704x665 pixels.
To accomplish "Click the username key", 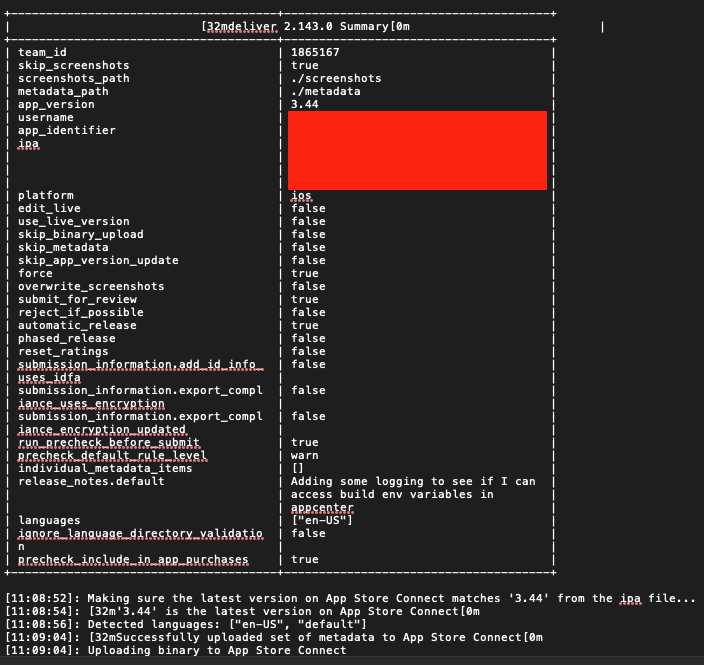I will (x=46, y=118).
